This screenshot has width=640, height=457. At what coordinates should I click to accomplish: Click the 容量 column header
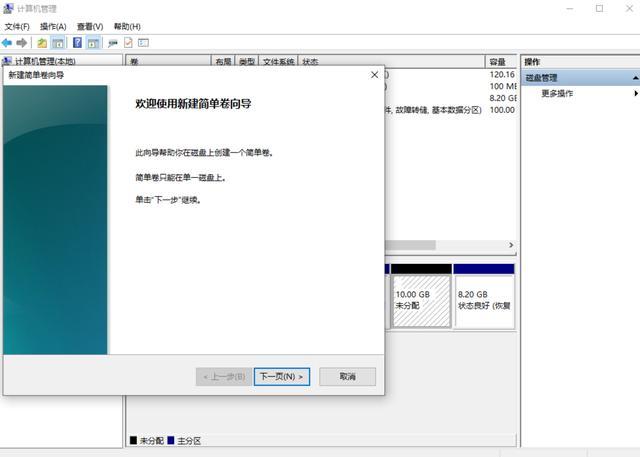(500, 62)
